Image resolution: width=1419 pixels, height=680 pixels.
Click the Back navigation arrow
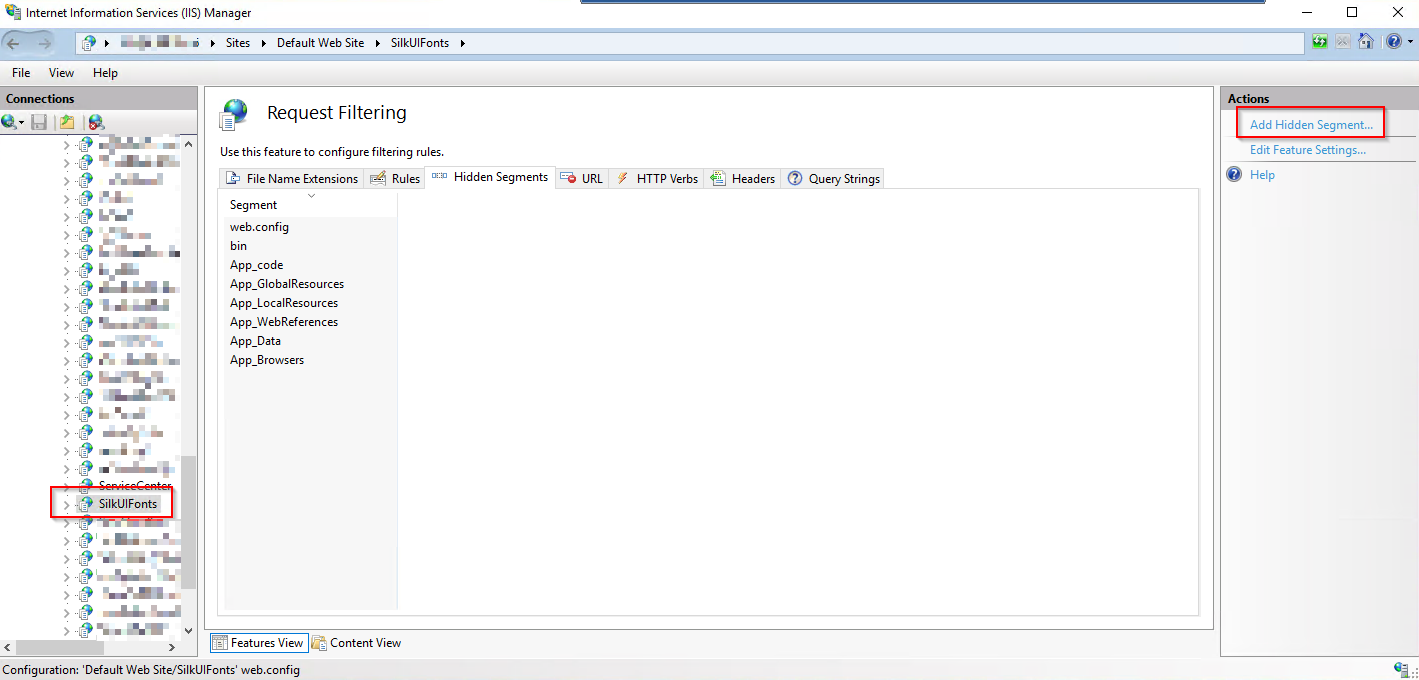click(16, 43)
